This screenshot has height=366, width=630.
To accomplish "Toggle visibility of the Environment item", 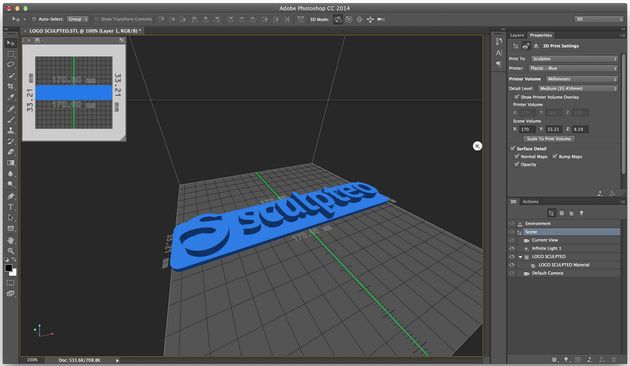I will click(512, 223).
